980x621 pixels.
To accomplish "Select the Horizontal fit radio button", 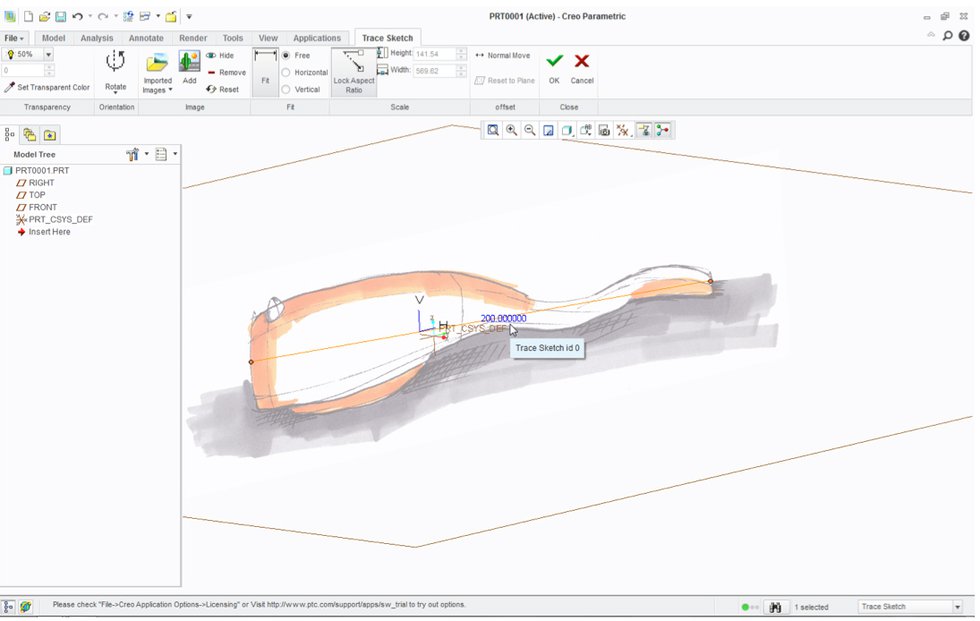I will pyautogui.click(x=287, y=73).
